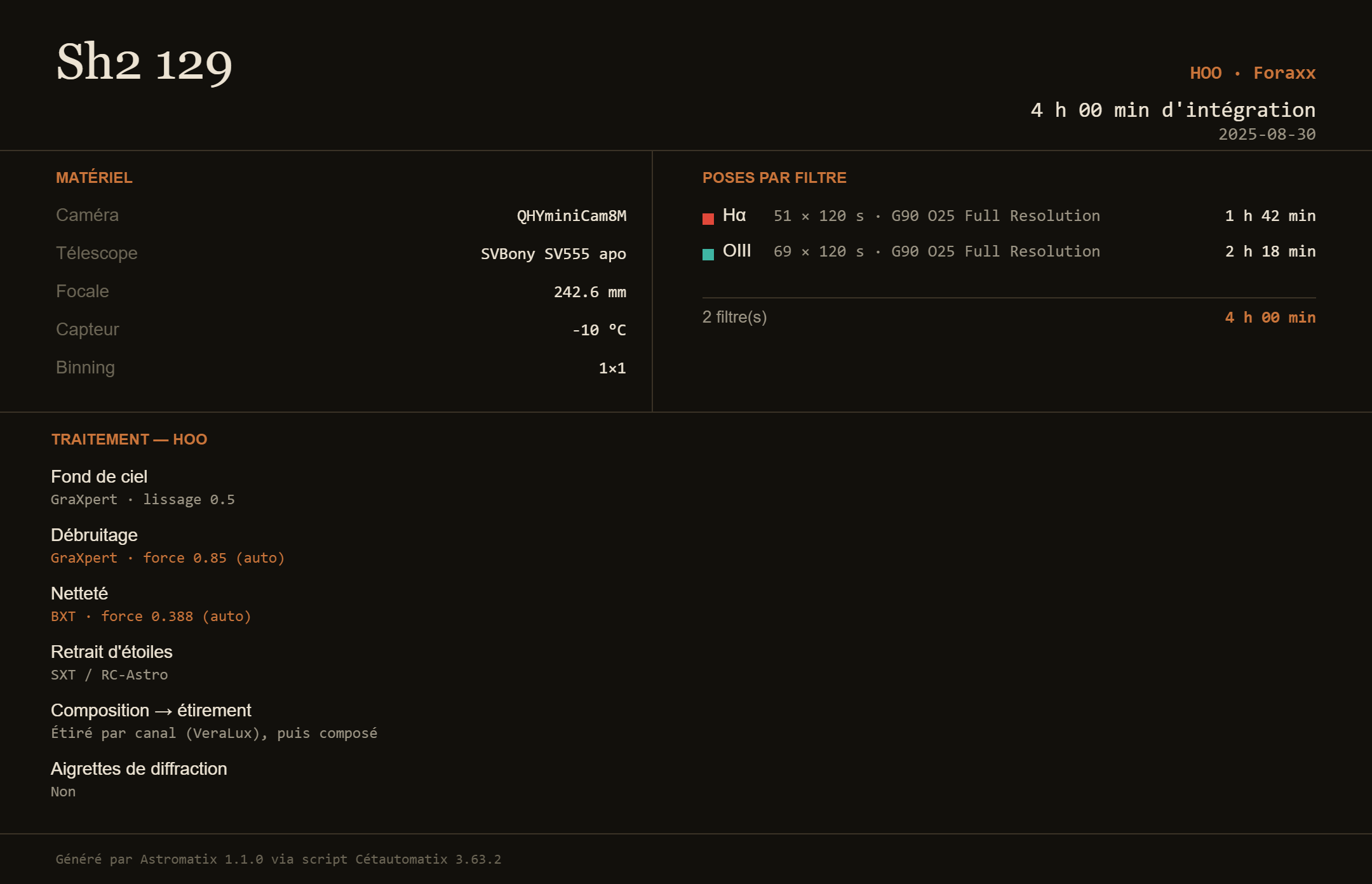Select '51 × 120 s' exposure details
This screenshot has height=884, width=1372.
[819, 216]
